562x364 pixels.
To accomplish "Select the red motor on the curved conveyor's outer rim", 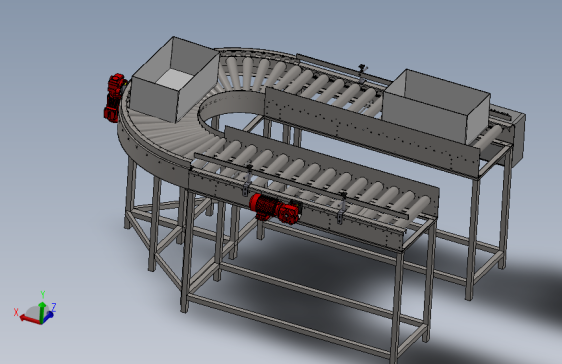I will [115, 97].
